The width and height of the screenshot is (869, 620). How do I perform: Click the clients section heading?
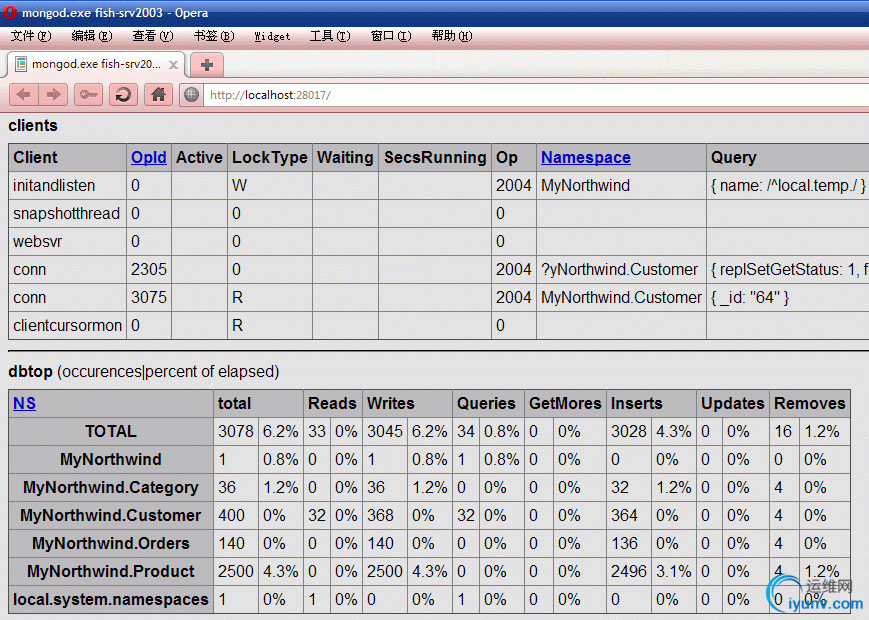click(x=33, y=125)
